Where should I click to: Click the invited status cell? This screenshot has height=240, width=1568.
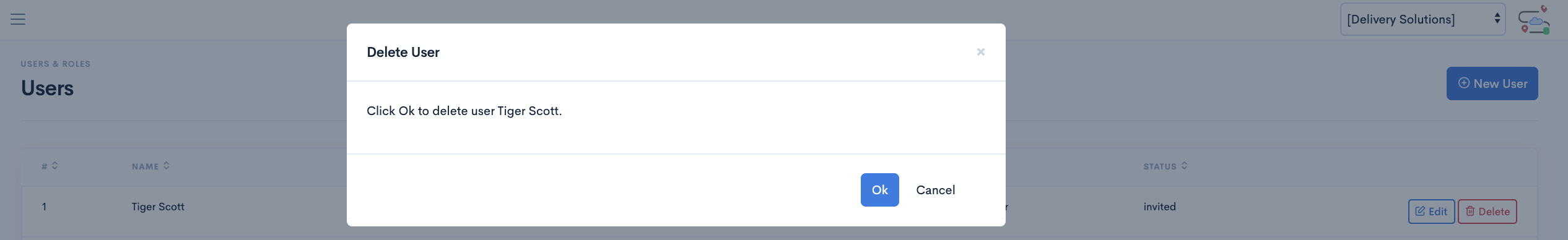tap(1159, 207)
